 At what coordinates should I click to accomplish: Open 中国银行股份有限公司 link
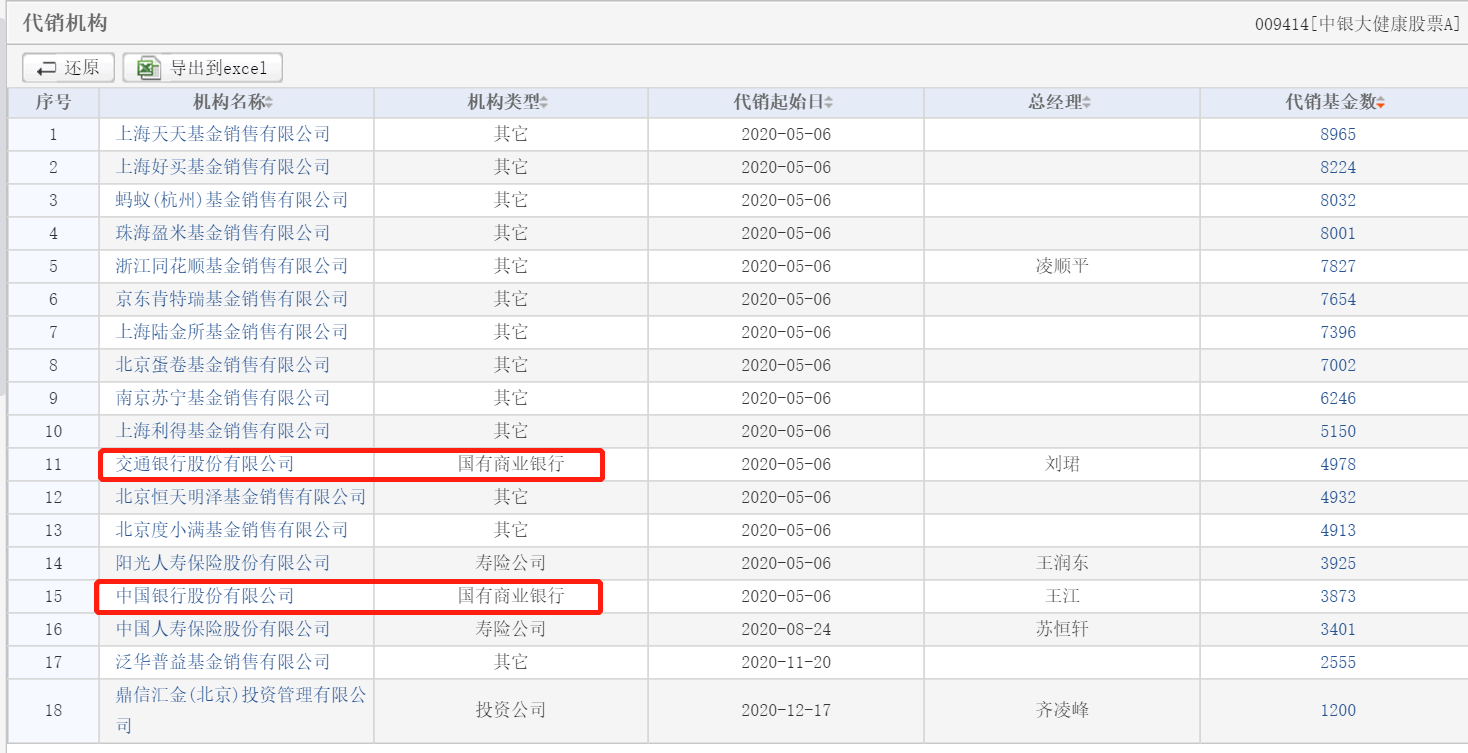pos(205,596)
